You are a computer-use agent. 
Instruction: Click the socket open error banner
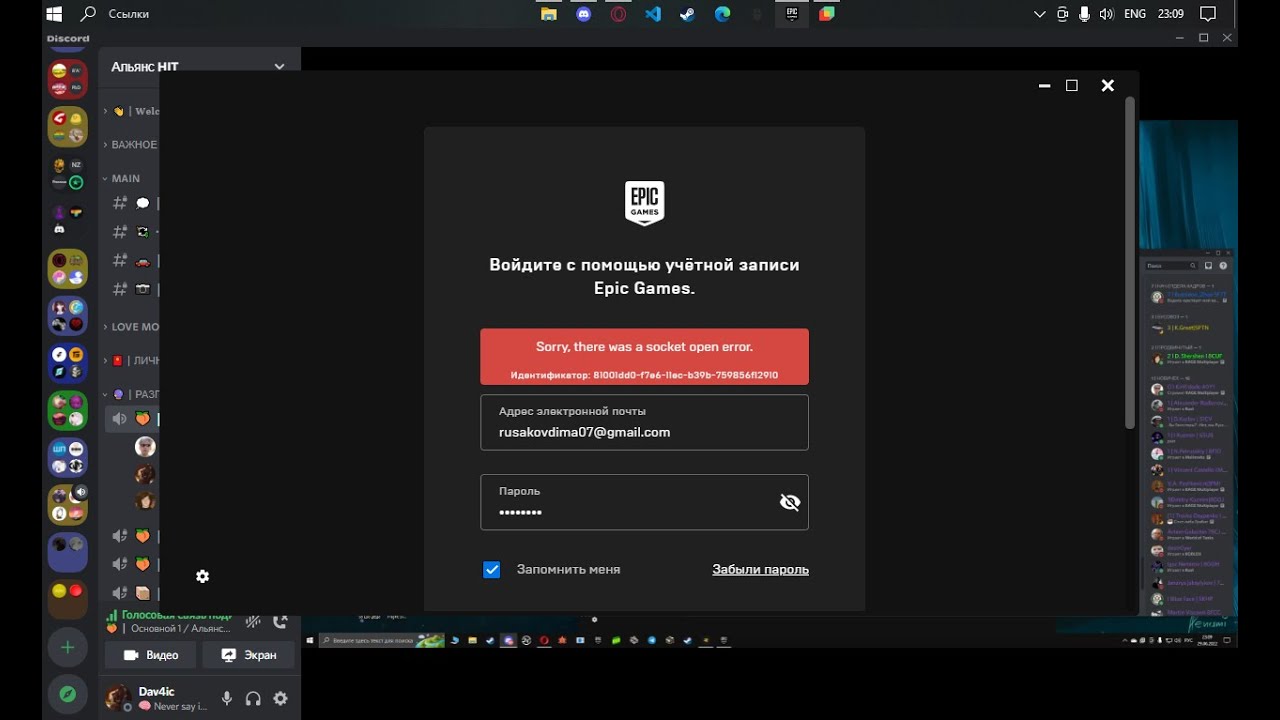(644, 357)
